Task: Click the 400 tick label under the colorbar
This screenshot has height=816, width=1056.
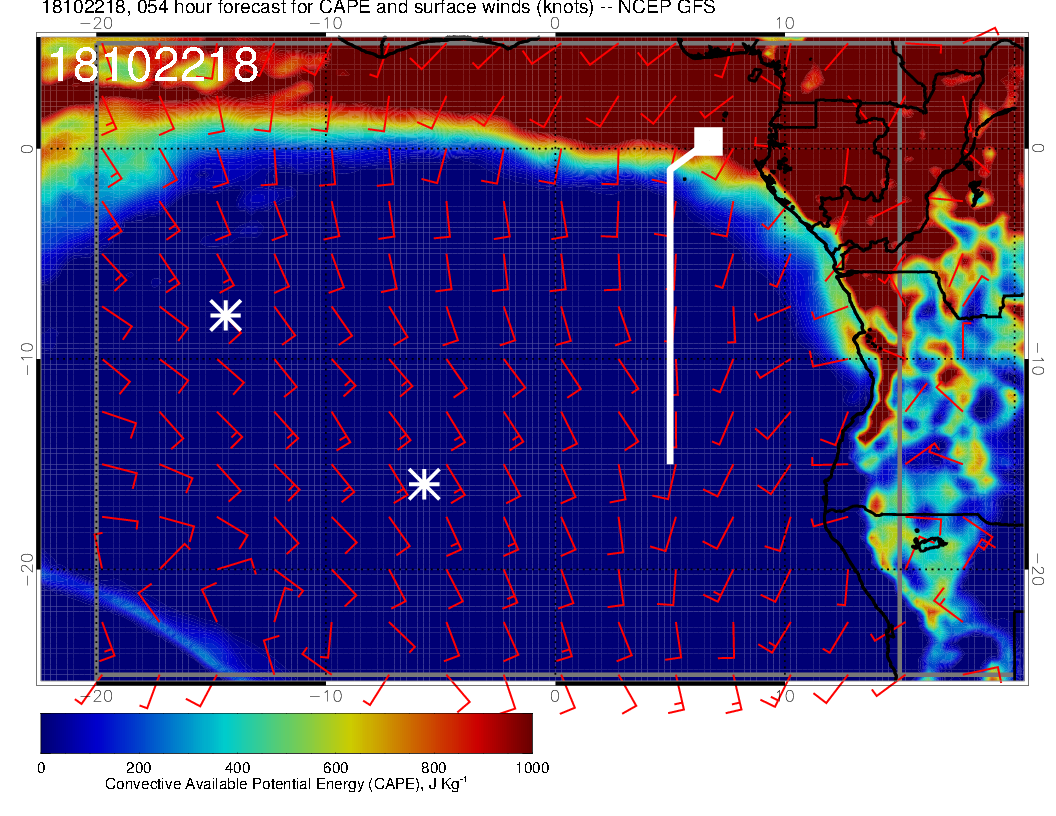Action: click(237, 767)
